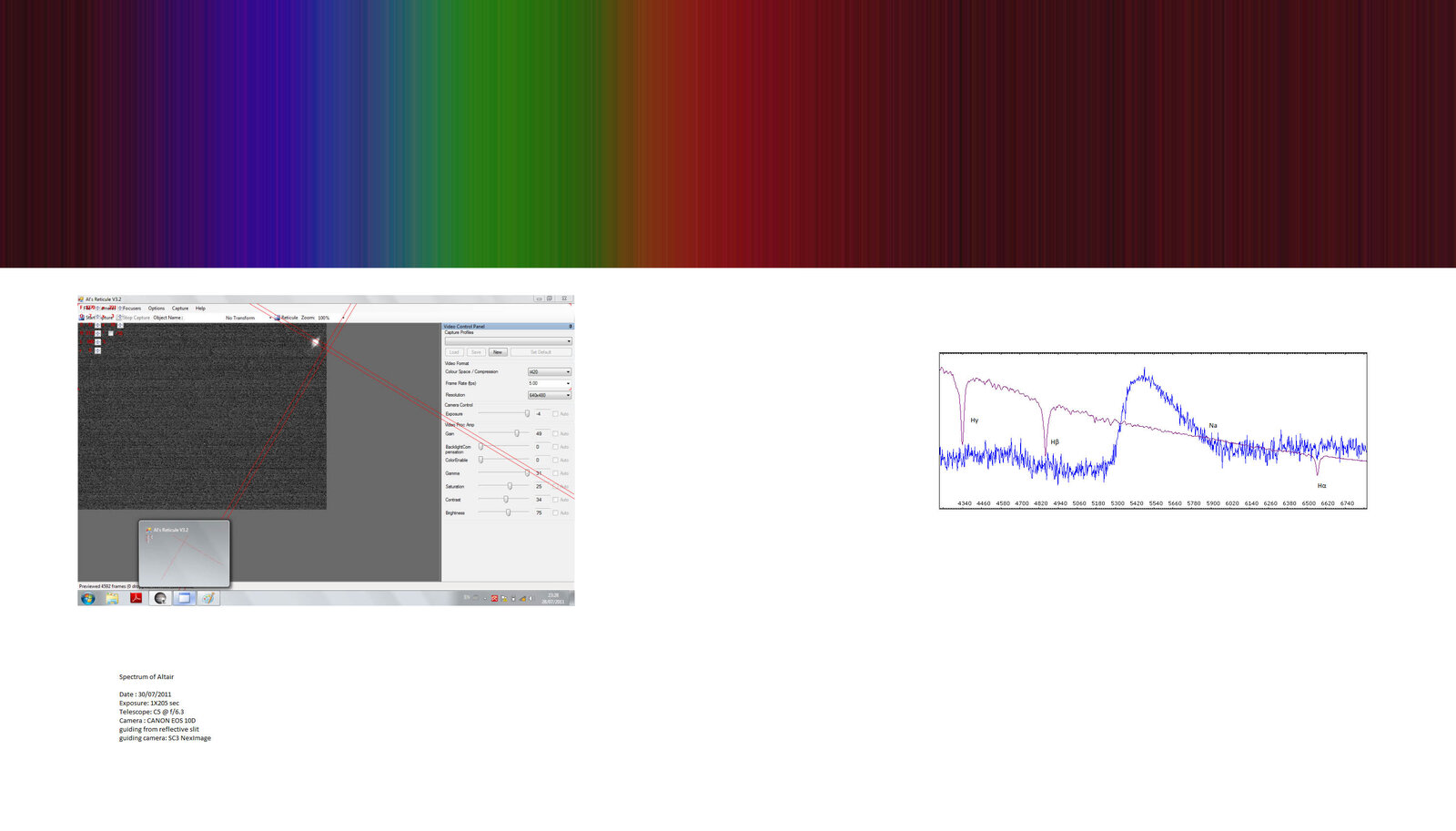The width and height of the screenshot is (1456, 831).
Task: Open the Zoom 100% dropdown
Action: pos(330,318)
